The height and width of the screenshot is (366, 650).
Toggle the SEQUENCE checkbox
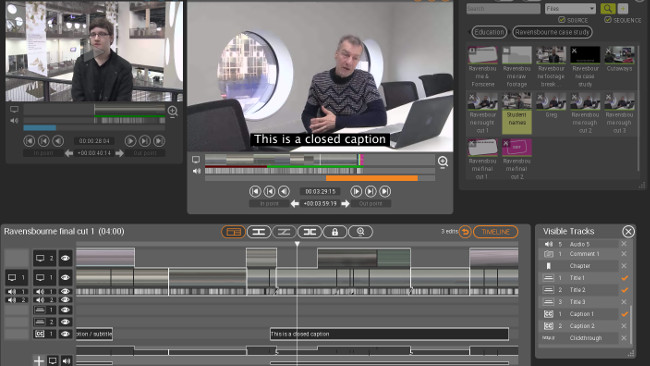[x=608, y=19]
